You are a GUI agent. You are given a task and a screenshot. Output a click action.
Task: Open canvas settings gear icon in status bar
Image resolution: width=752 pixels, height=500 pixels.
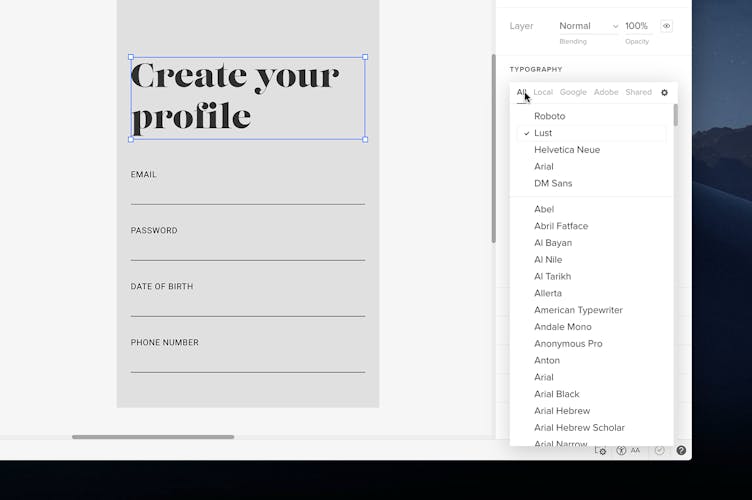coord(600,451)
